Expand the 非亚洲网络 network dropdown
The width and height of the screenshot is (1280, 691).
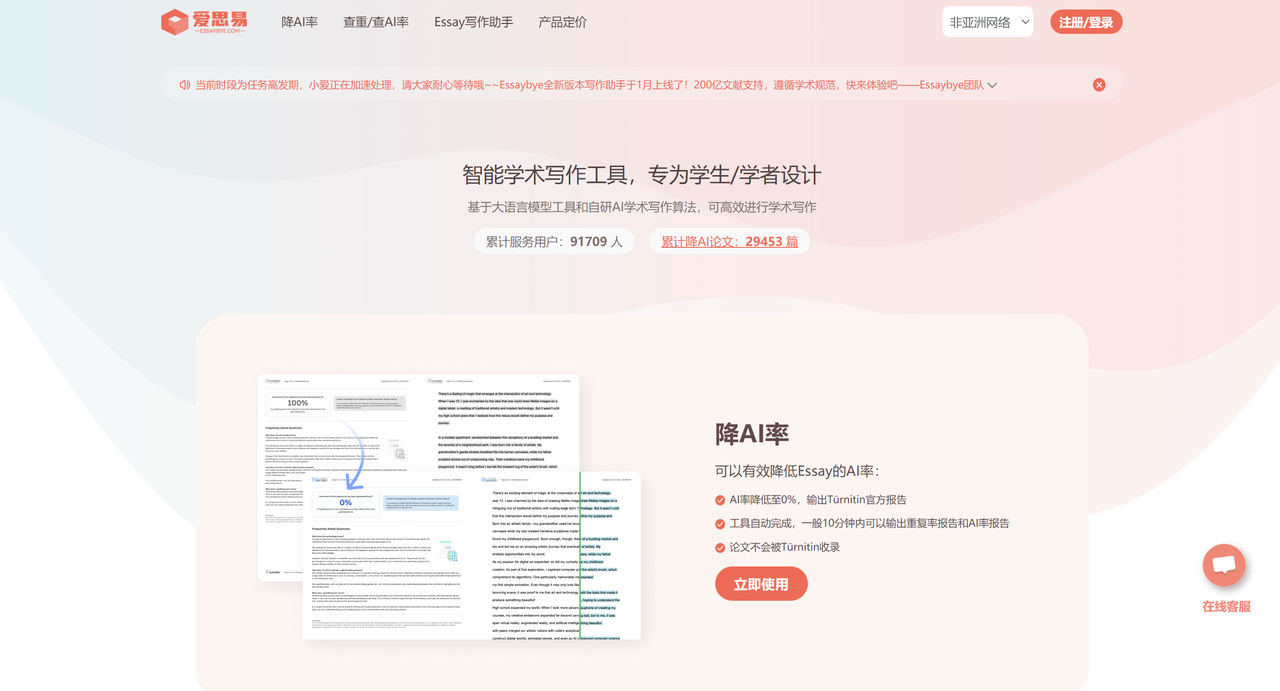pyautogui.click(x=987, y=22)
